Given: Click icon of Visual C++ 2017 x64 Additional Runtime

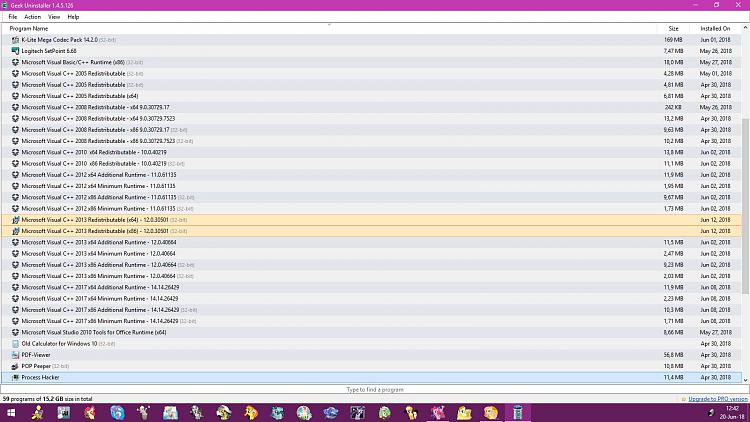Looking at the screenshot, I should click(15, 287).
